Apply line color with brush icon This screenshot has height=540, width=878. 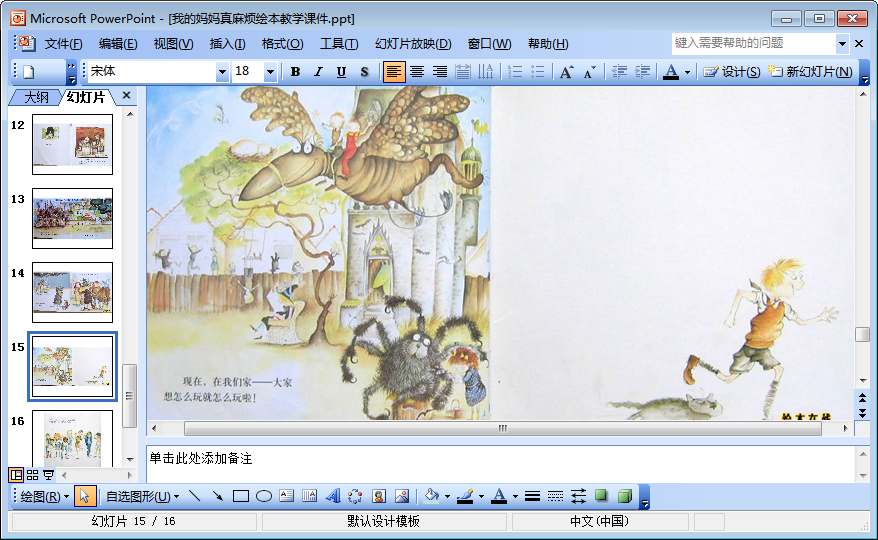click(465, 496)
